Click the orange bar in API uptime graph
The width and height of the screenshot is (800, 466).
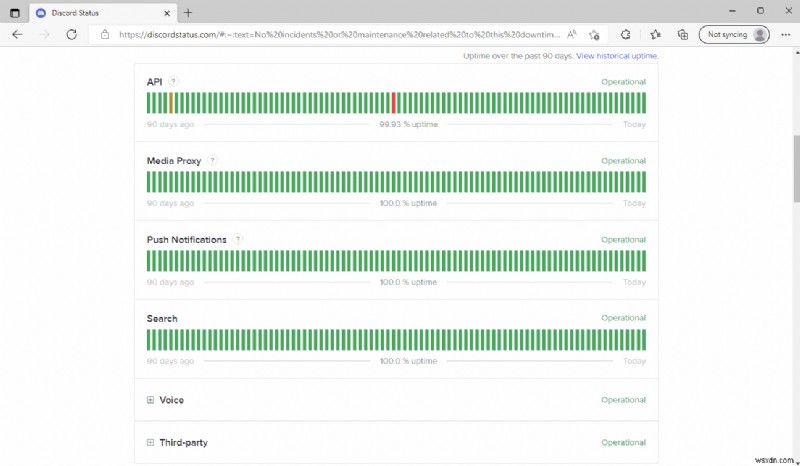(x=171, y=103)
